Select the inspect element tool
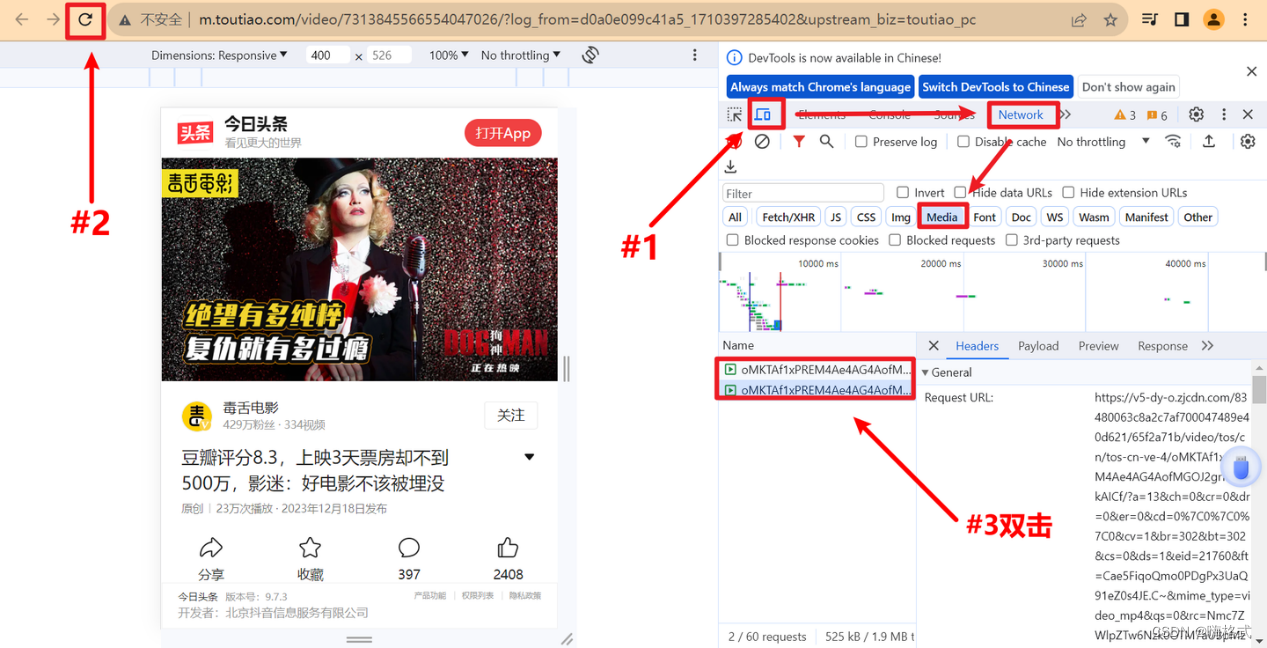This screenshot has width=1267, height=648. point(735,115)
